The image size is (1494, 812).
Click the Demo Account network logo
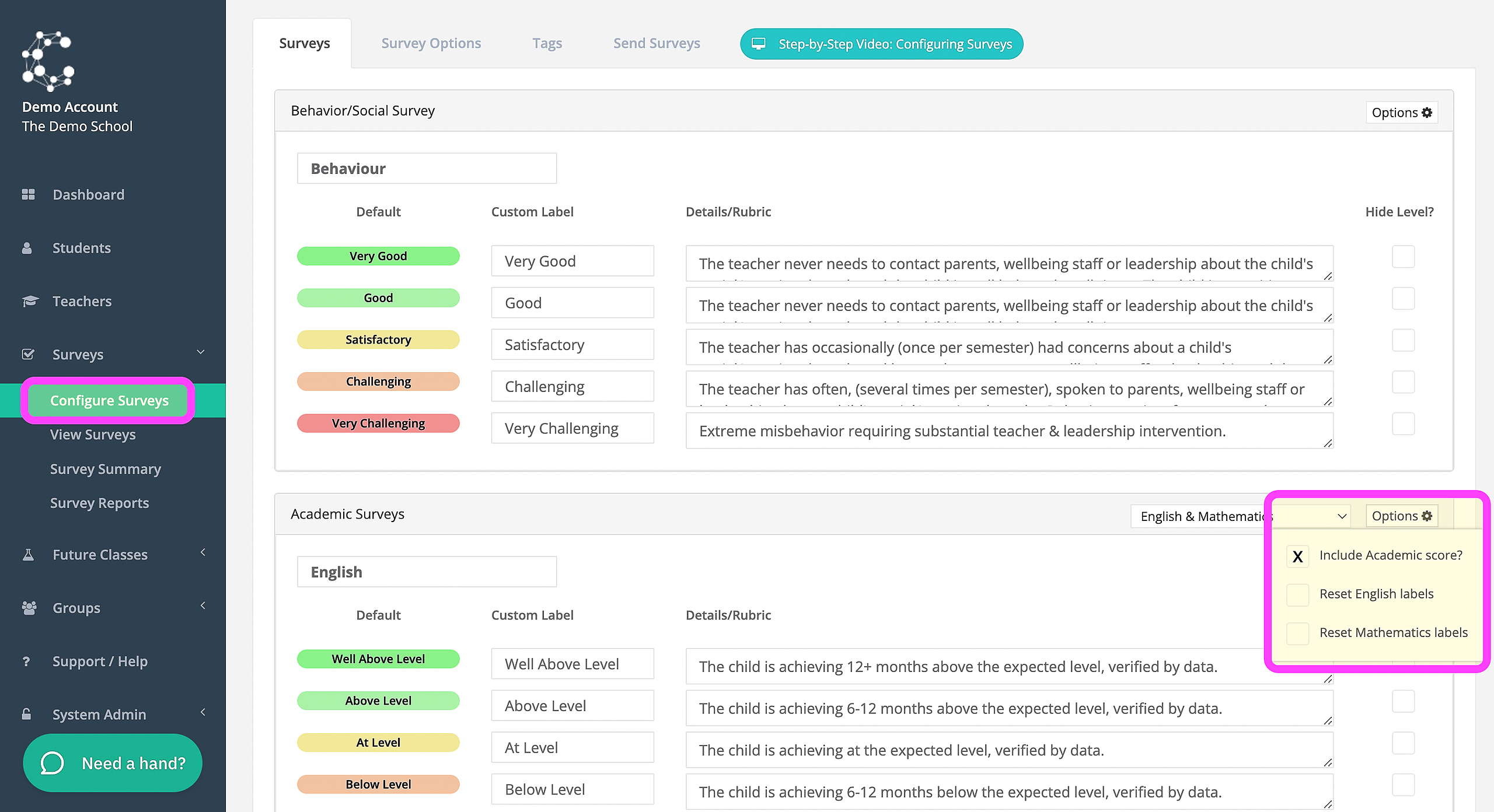pyautogui.click(x=48, y=61)
